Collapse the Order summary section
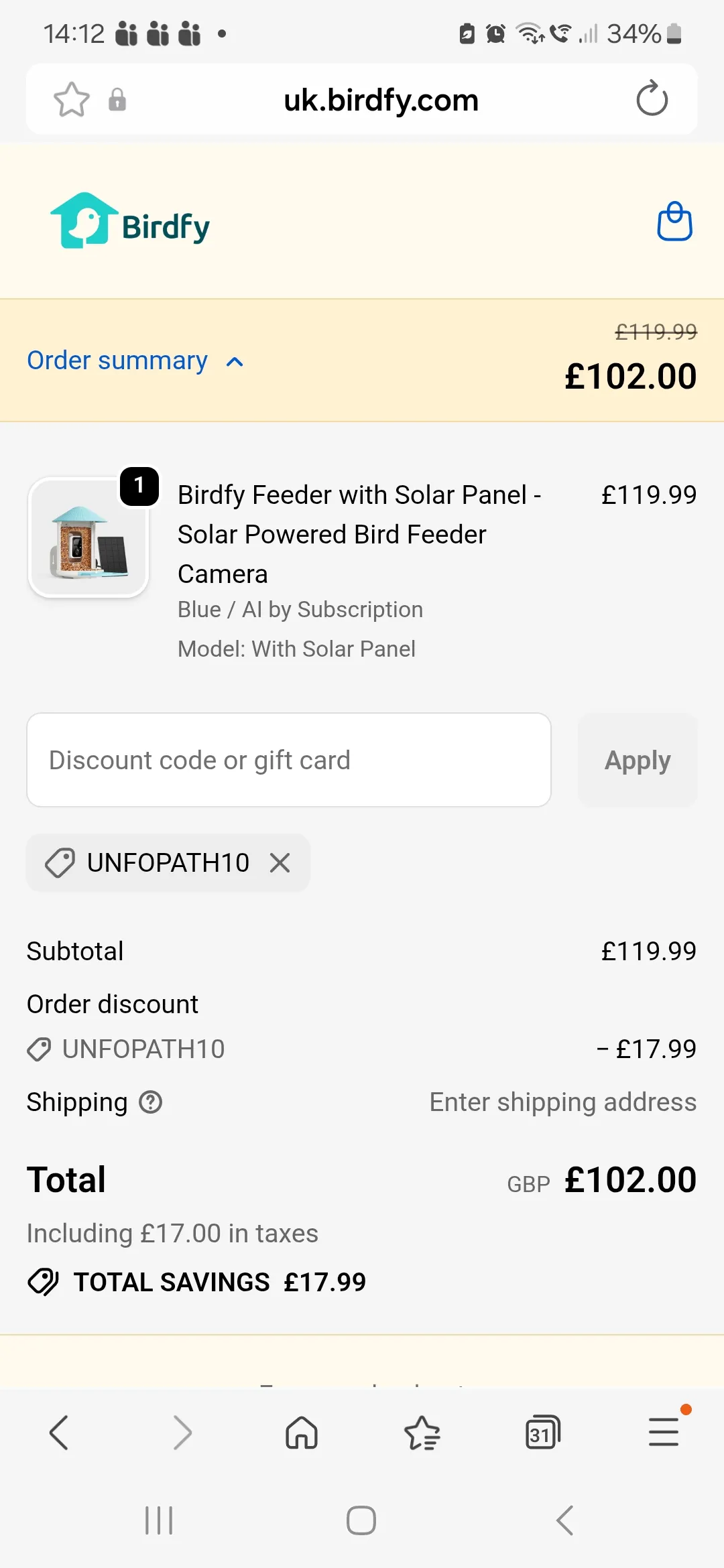 point(117,361)
